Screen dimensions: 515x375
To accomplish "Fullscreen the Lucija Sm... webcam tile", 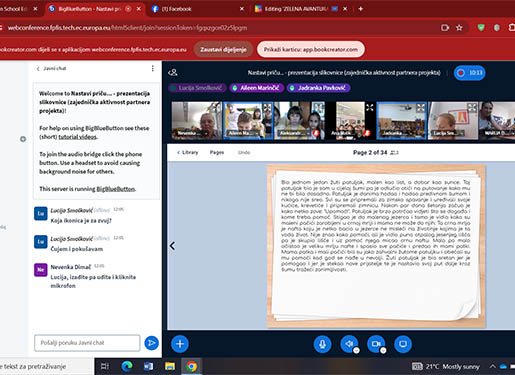I will pyautogui.click(x=472, y=107).
